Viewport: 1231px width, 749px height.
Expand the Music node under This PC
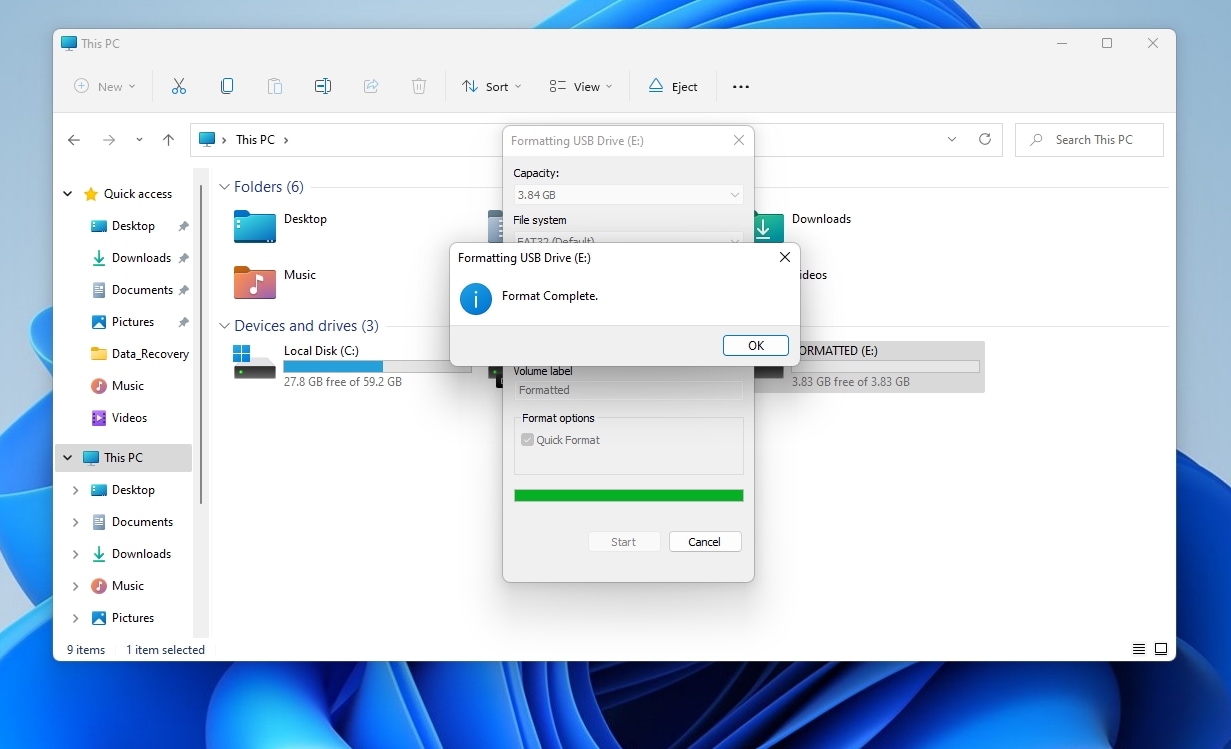75,586
